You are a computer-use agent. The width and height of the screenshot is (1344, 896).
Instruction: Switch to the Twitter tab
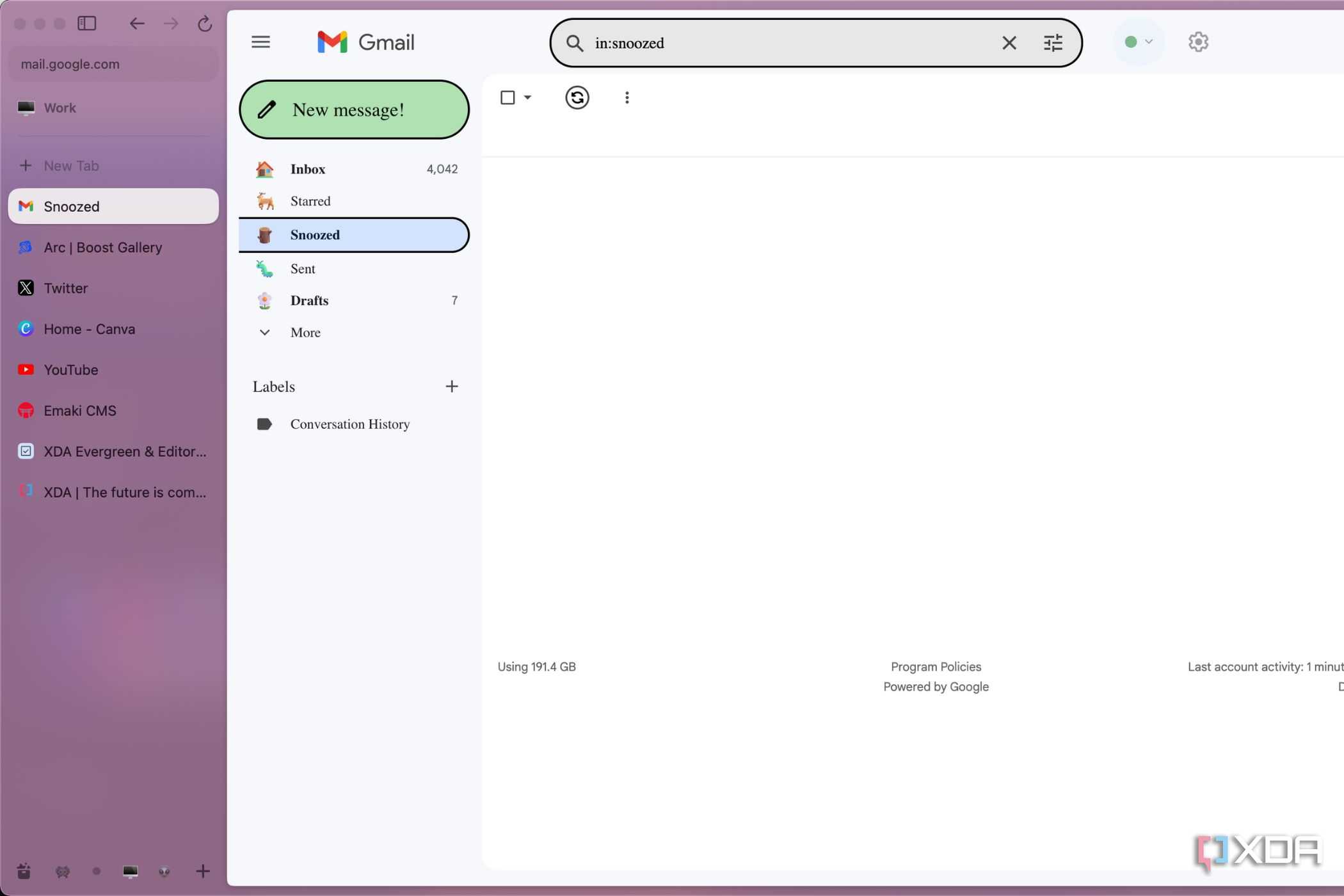coord(113,289)
